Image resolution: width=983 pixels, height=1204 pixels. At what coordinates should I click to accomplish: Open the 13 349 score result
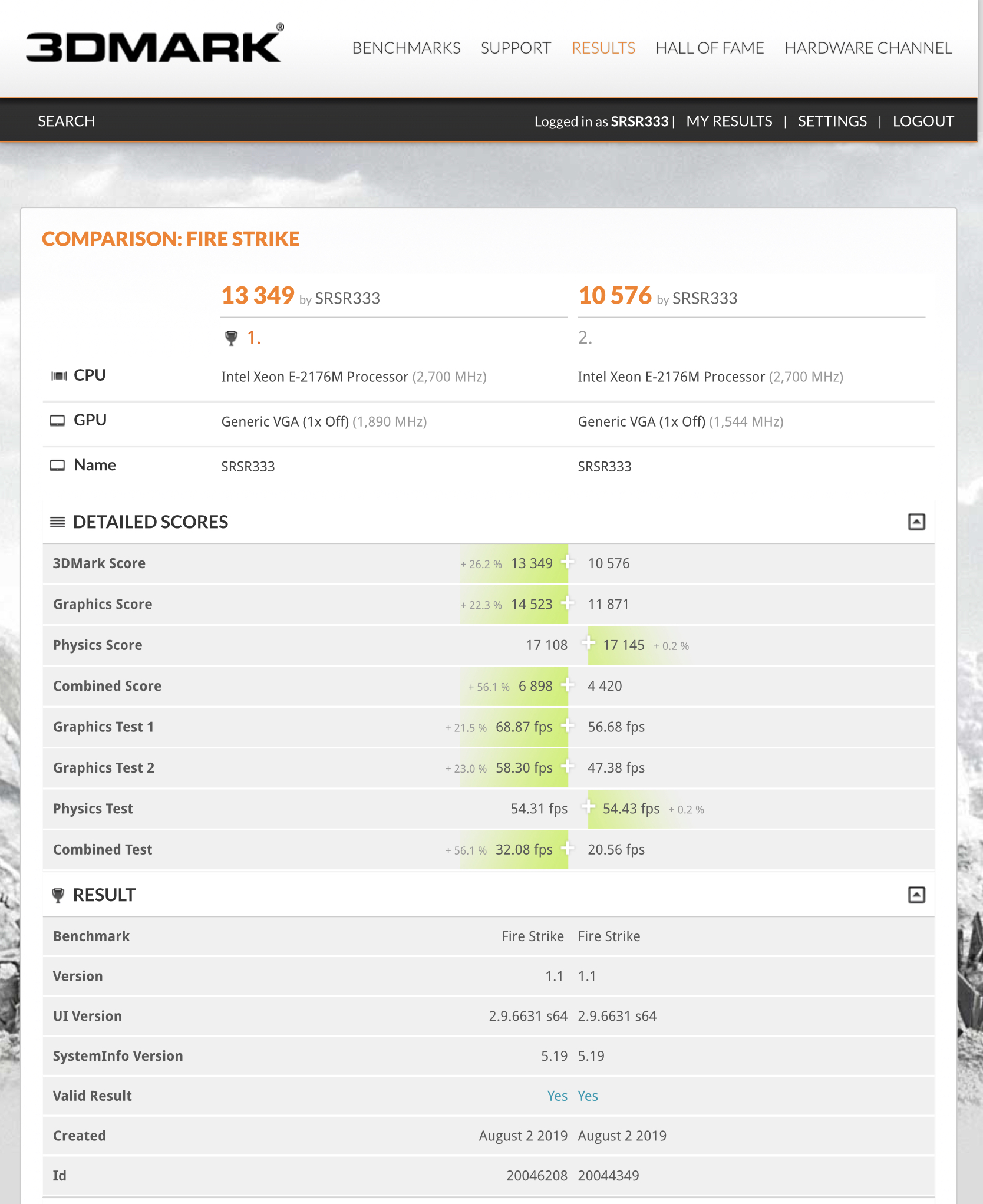pyautogui.click(x=258, y=295)
